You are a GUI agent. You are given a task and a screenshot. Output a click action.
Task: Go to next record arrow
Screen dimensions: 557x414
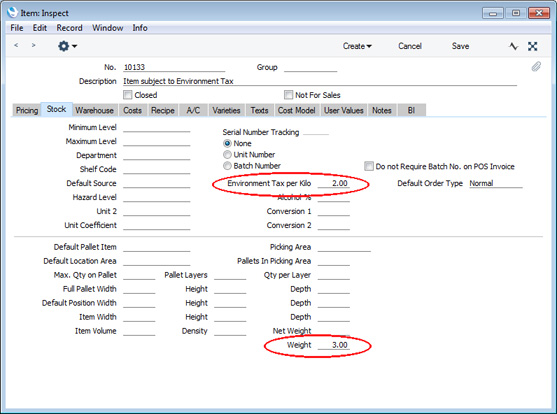pyautogui.click(x=33, y=45)
